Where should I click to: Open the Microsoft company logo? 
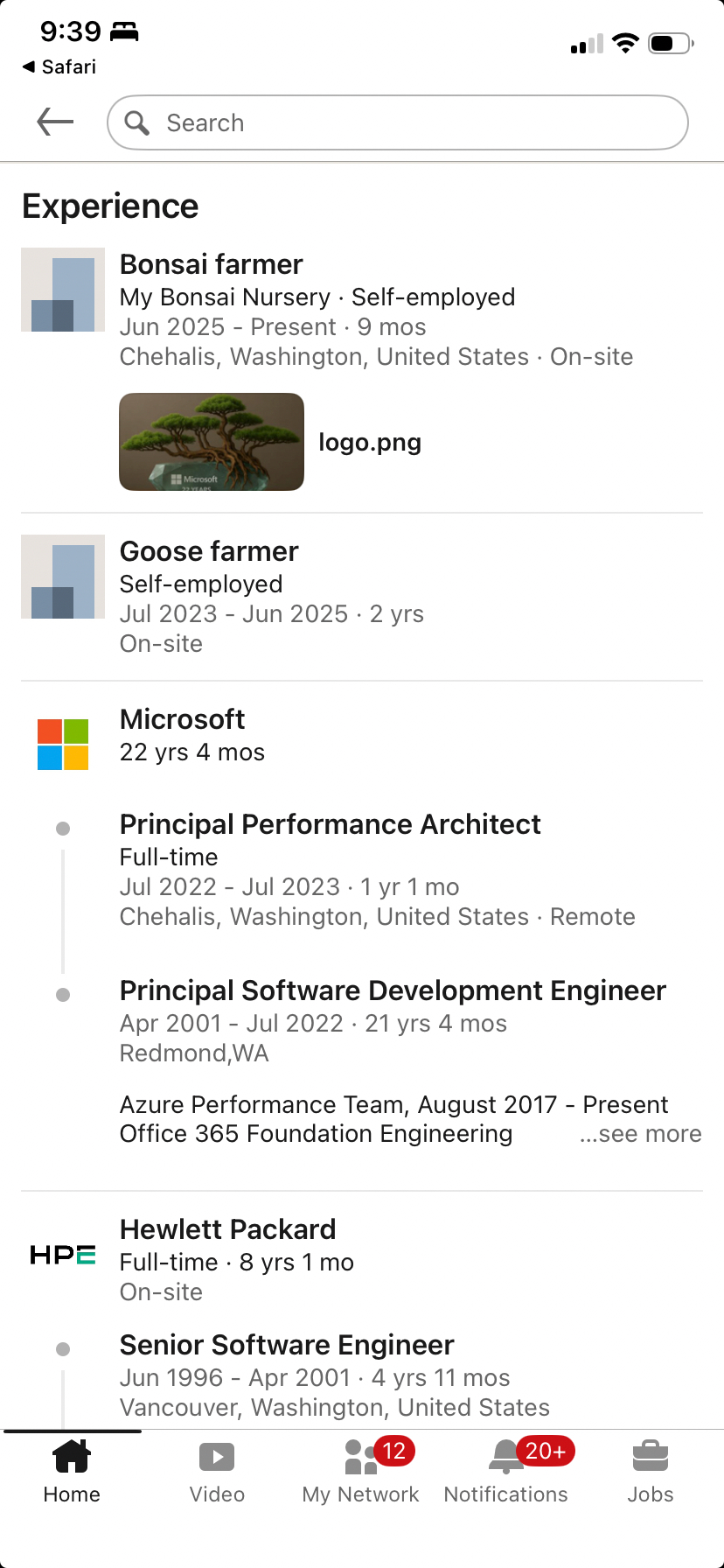[63, 744]
